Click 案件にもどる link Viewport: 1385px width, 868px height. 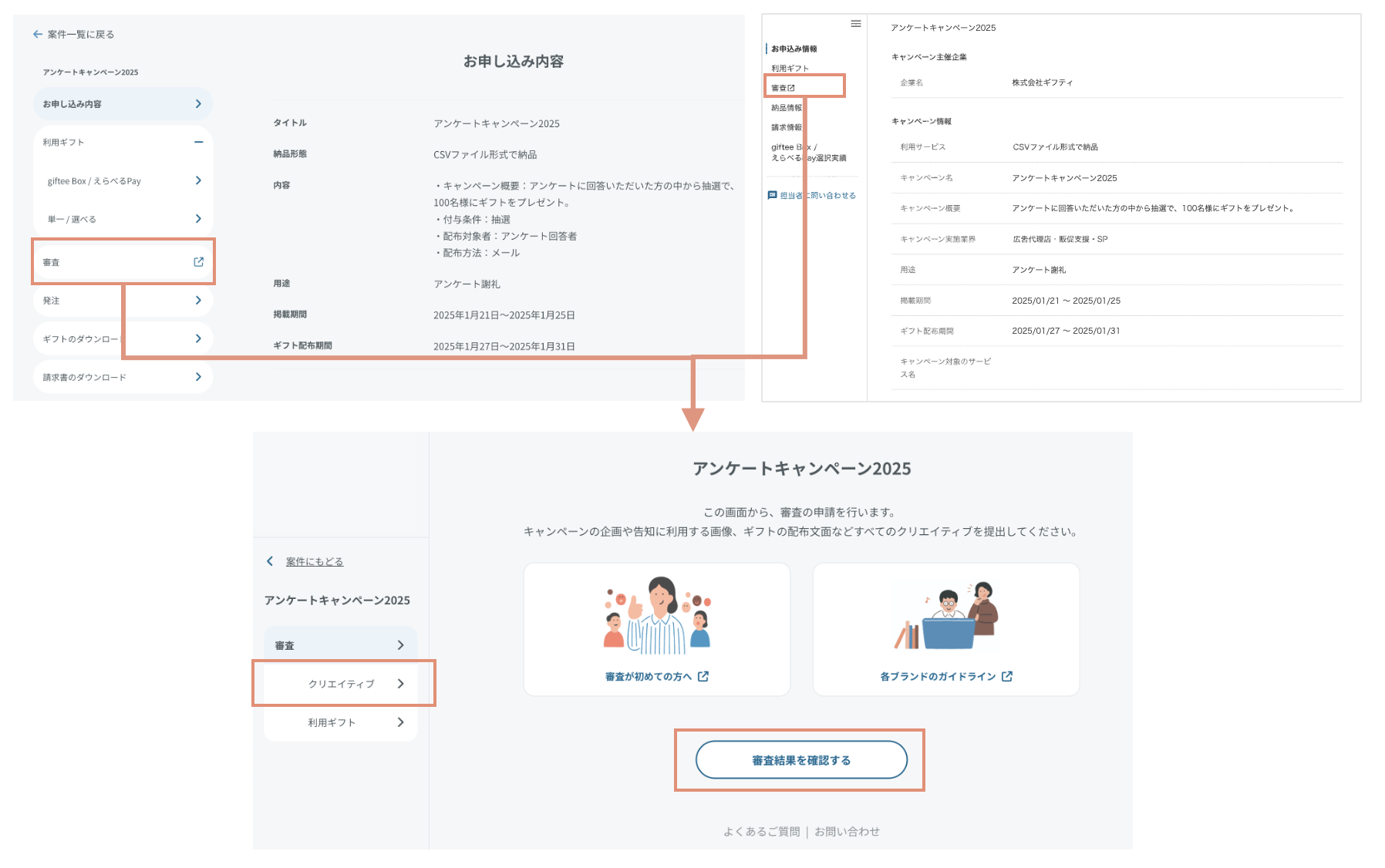pos(314,561)
